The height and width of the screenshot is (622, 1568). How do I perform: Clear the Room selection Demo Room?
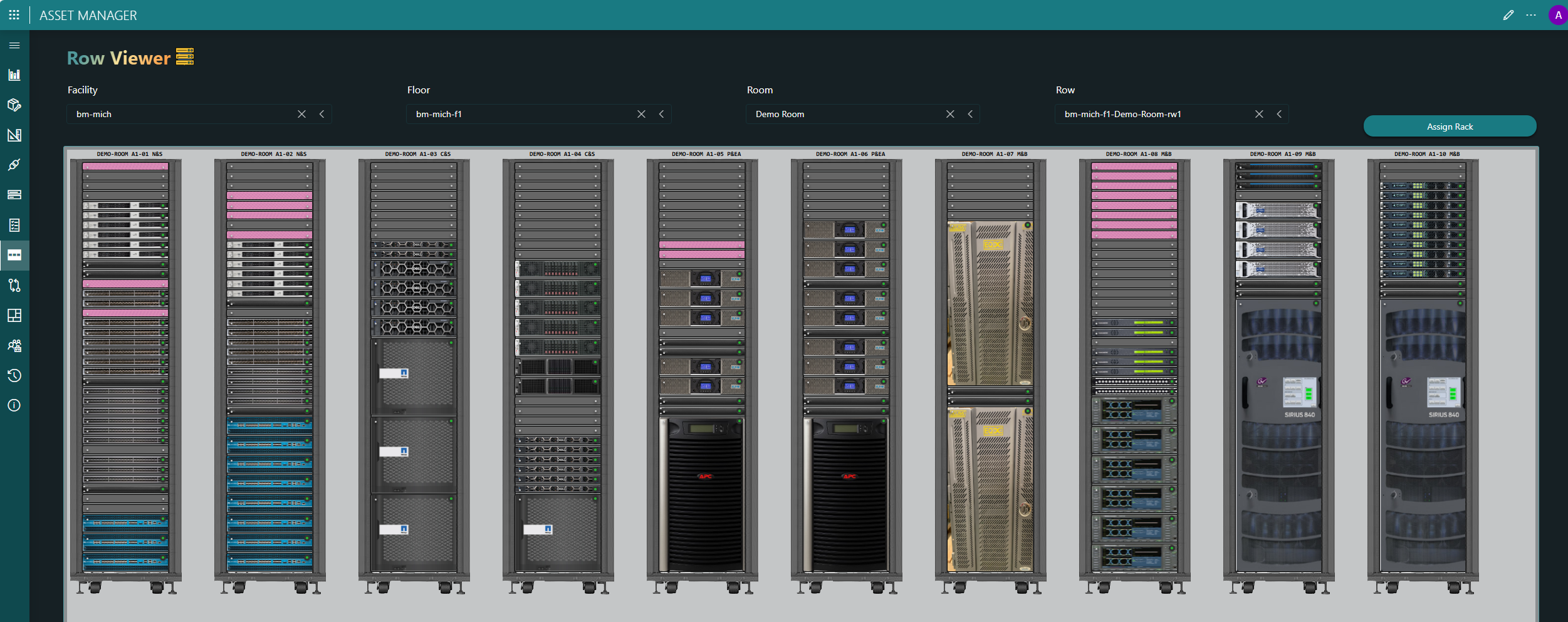(950, 114)
